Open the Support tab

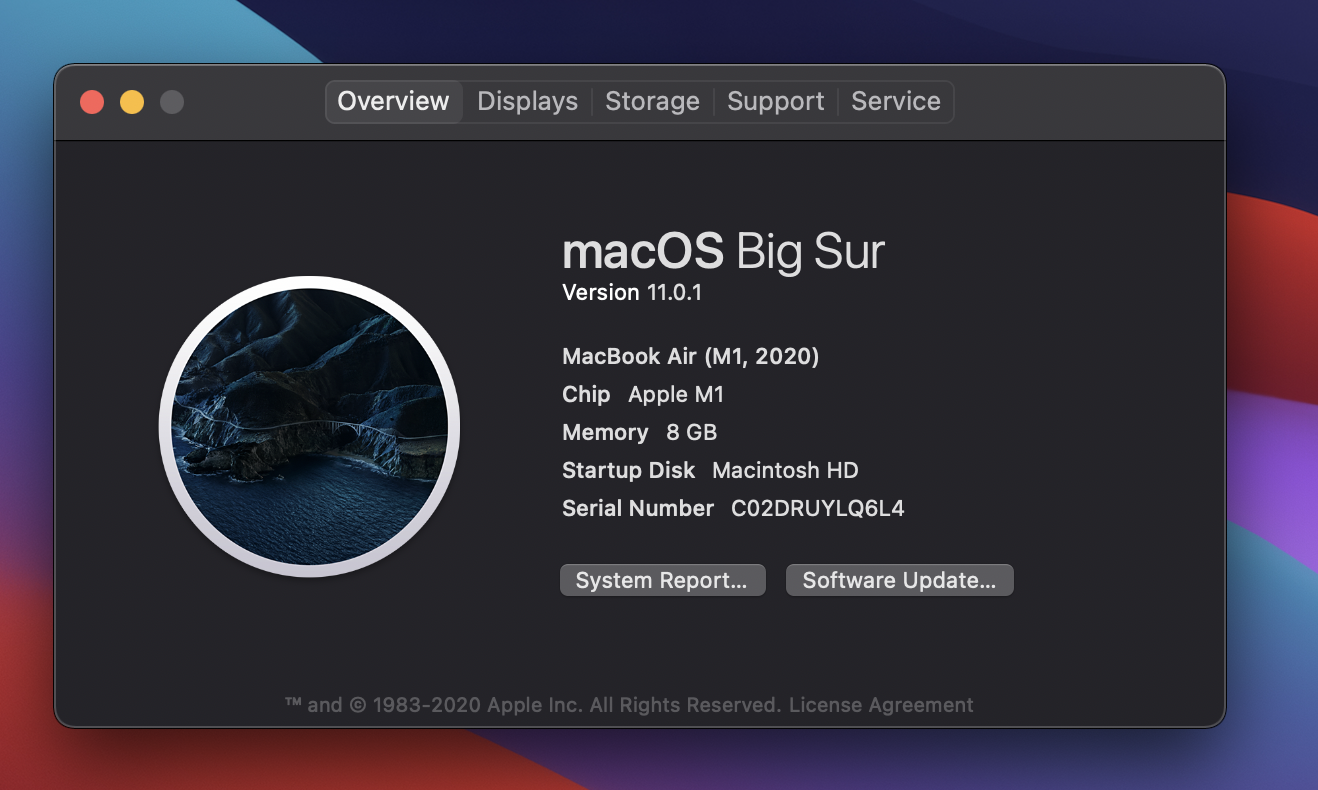pyautogui.click(x=775, y=101)
